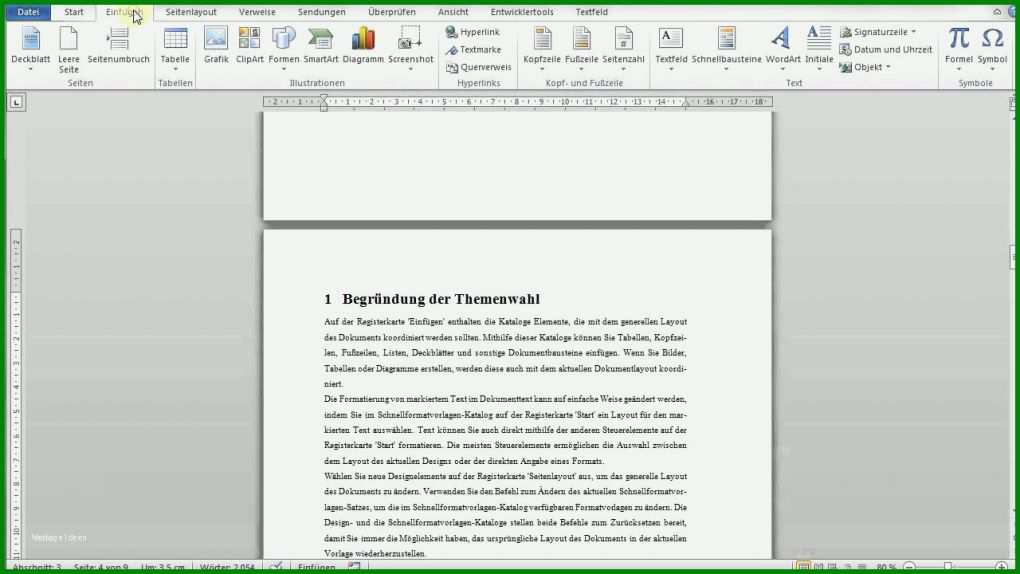Insert a chart with Diagramm
This screenshot has height=574, width=1020.
pos(363,46)
